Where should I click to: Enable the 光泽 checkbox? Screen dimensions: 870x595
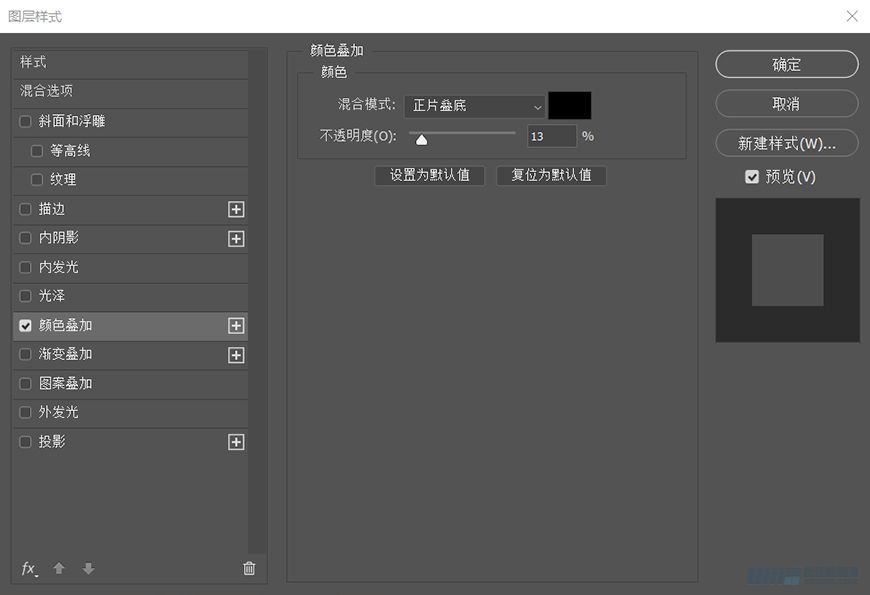point(25,296)
